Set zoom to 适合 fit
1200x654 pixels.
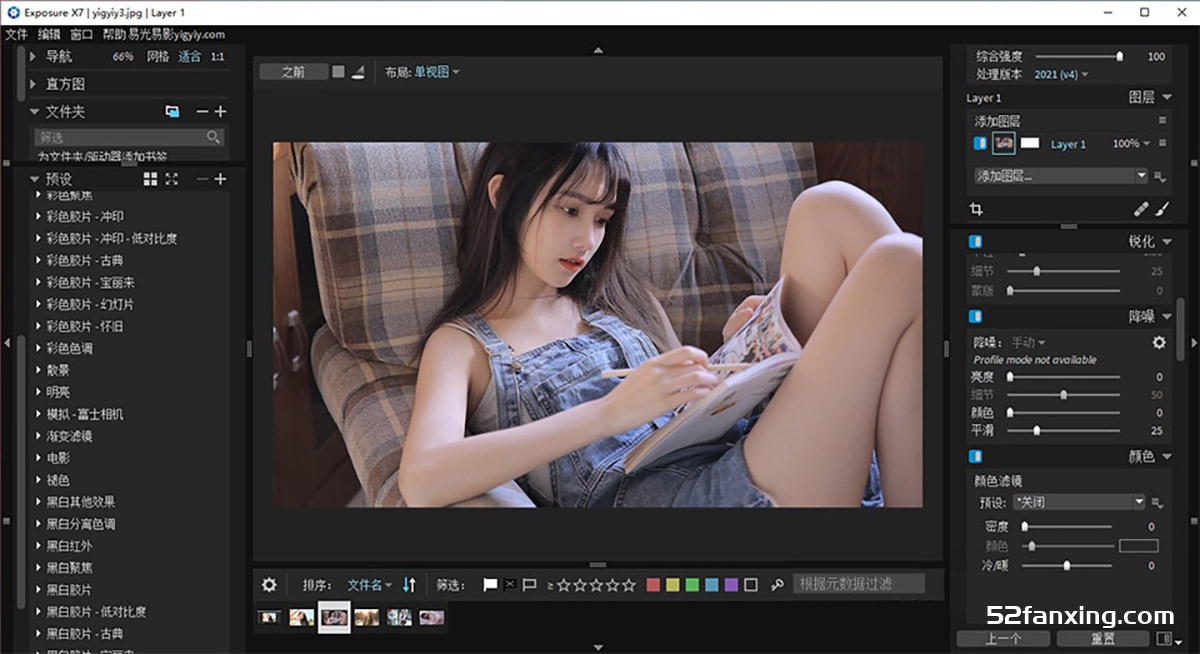point(190,57)
